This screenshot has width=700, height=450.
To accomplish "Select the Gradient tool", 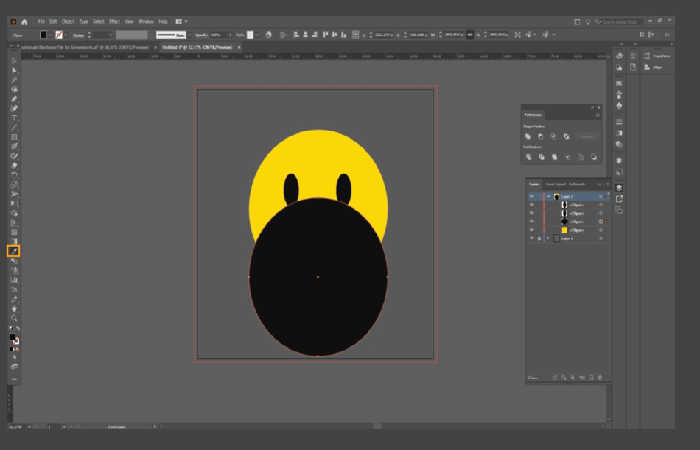I will [x=14, y=242].
